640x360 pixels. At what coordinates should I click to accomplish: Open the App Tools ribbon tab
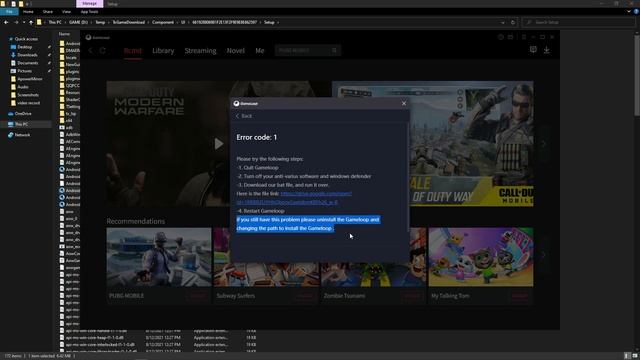click(89, 12)
